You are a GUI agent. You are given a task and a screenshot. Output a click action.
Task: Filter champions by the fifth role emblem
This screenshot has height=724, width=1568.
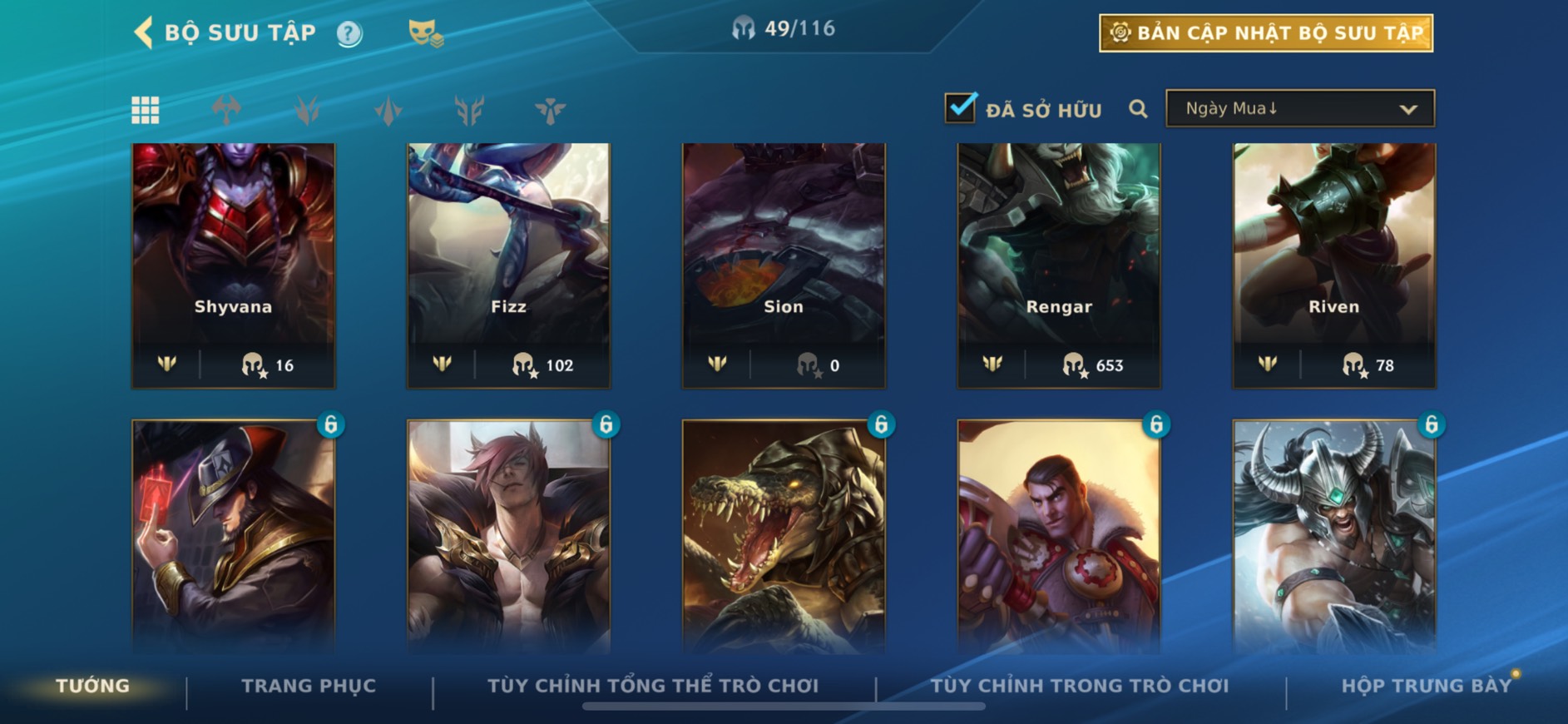point(550,110)
